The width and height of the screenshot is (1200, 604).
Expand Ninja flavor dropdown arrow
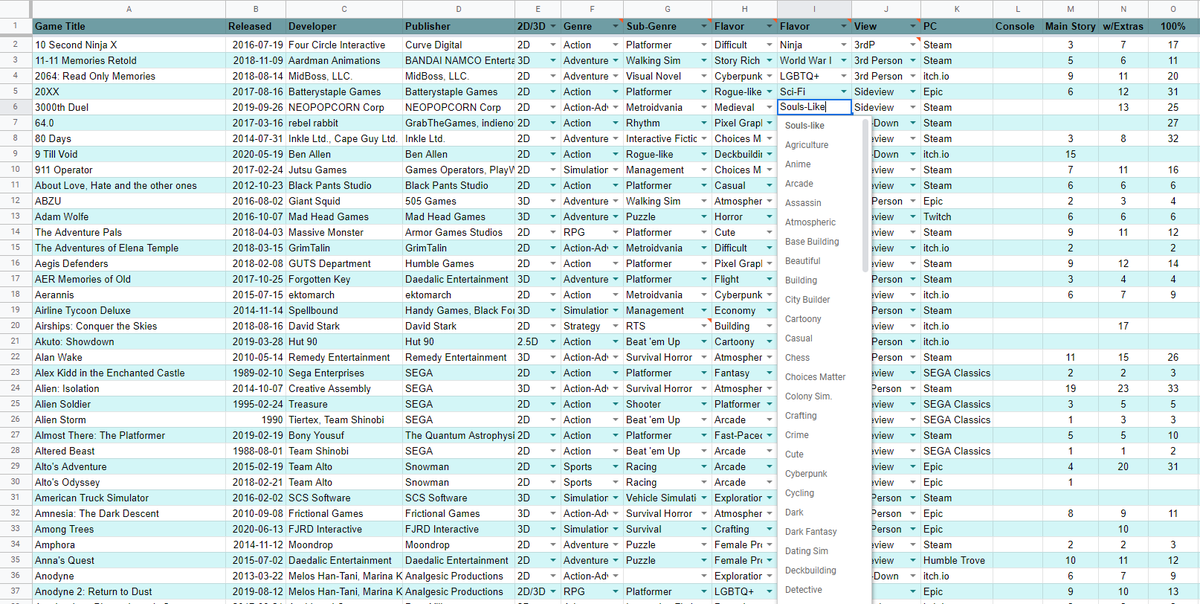843,45
